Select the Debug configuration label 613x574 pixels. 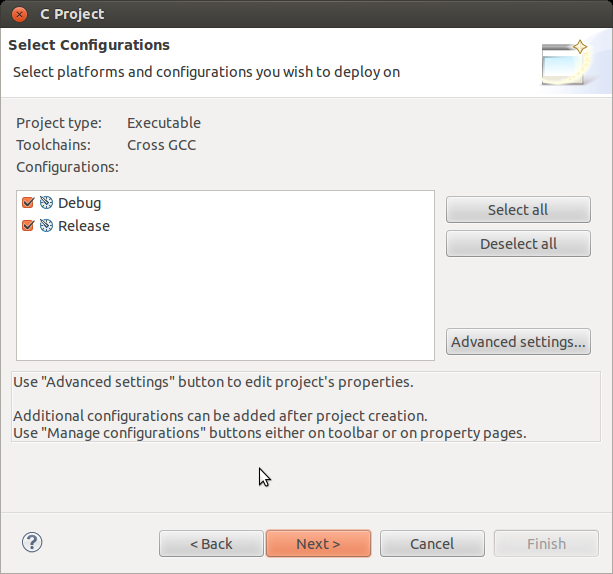79,203
